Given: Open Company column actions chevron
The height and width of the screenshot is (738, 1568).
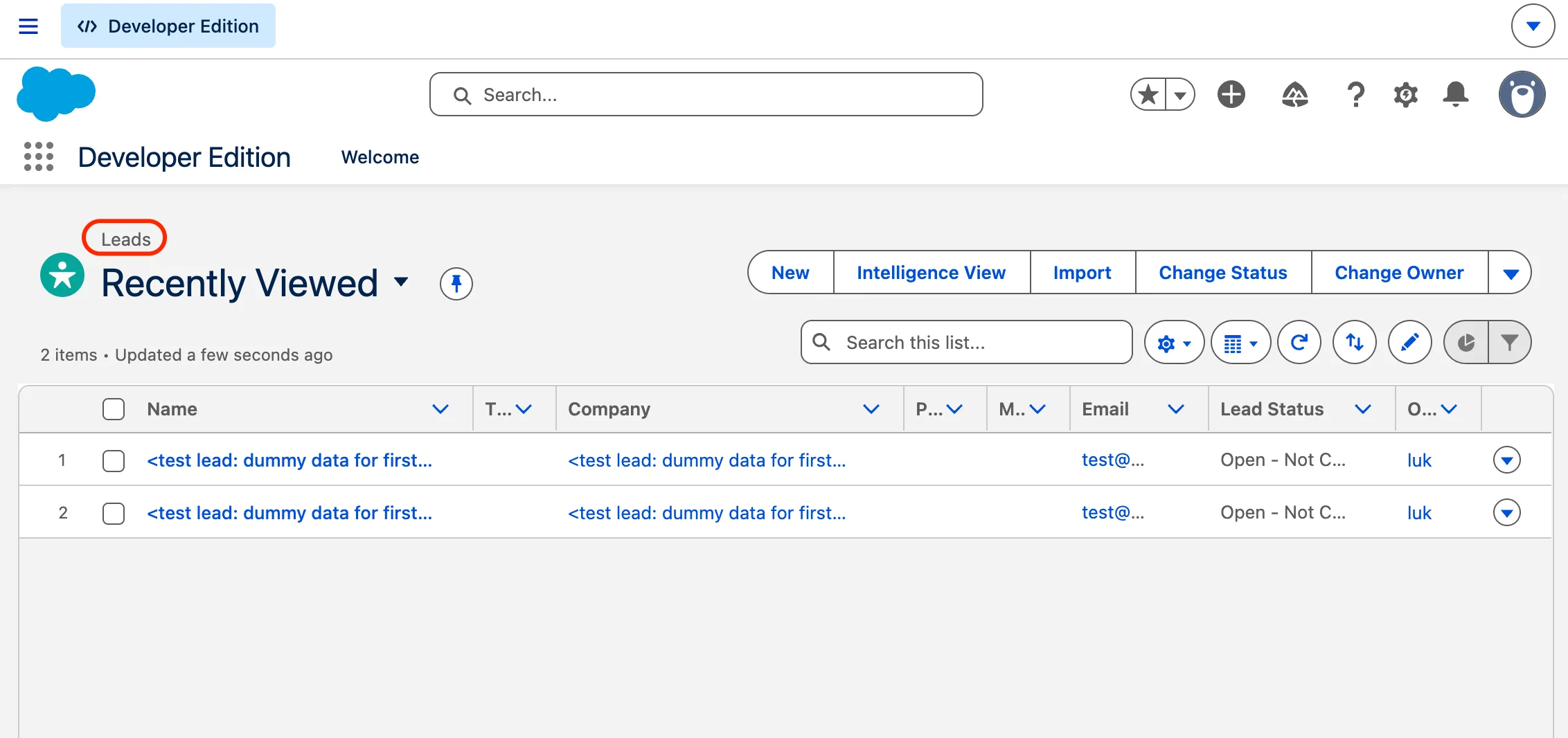Looking at the screenshot, I should [x=871, y=409].
